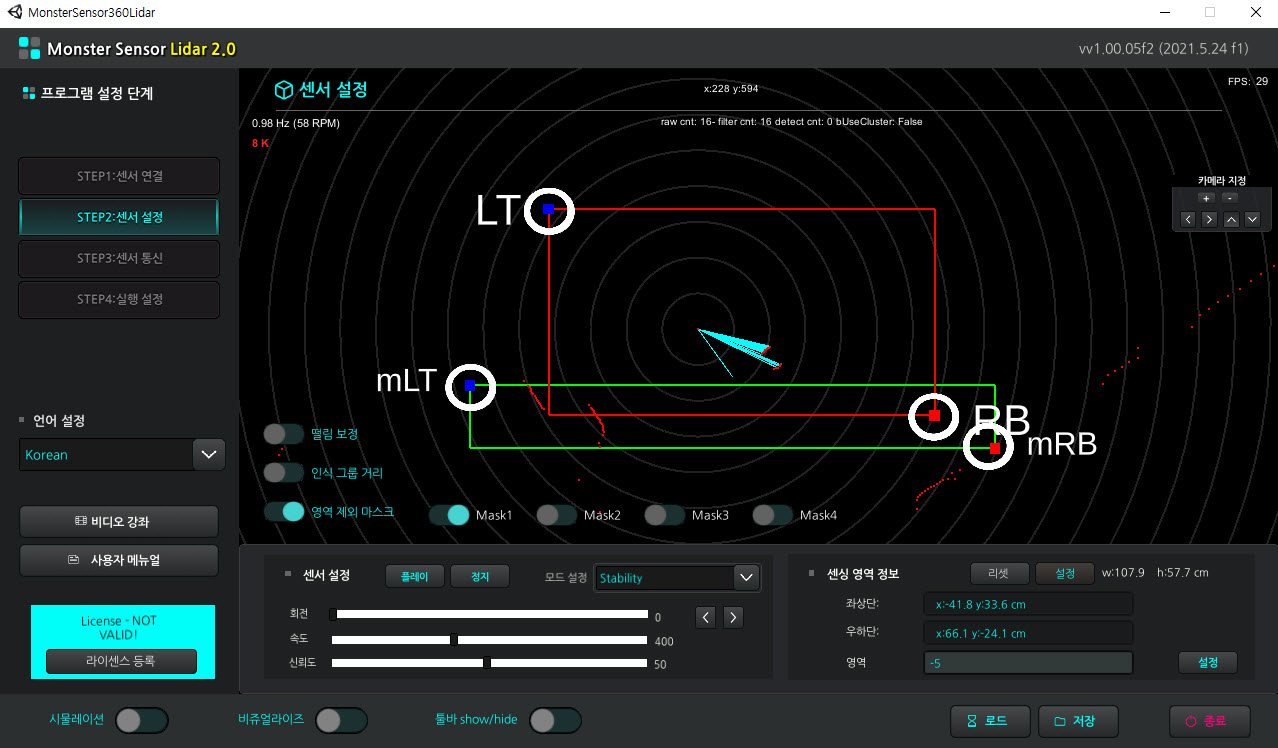Turn on the Mask3 toggle
The image size is (1278, 748).
point(665,515)
